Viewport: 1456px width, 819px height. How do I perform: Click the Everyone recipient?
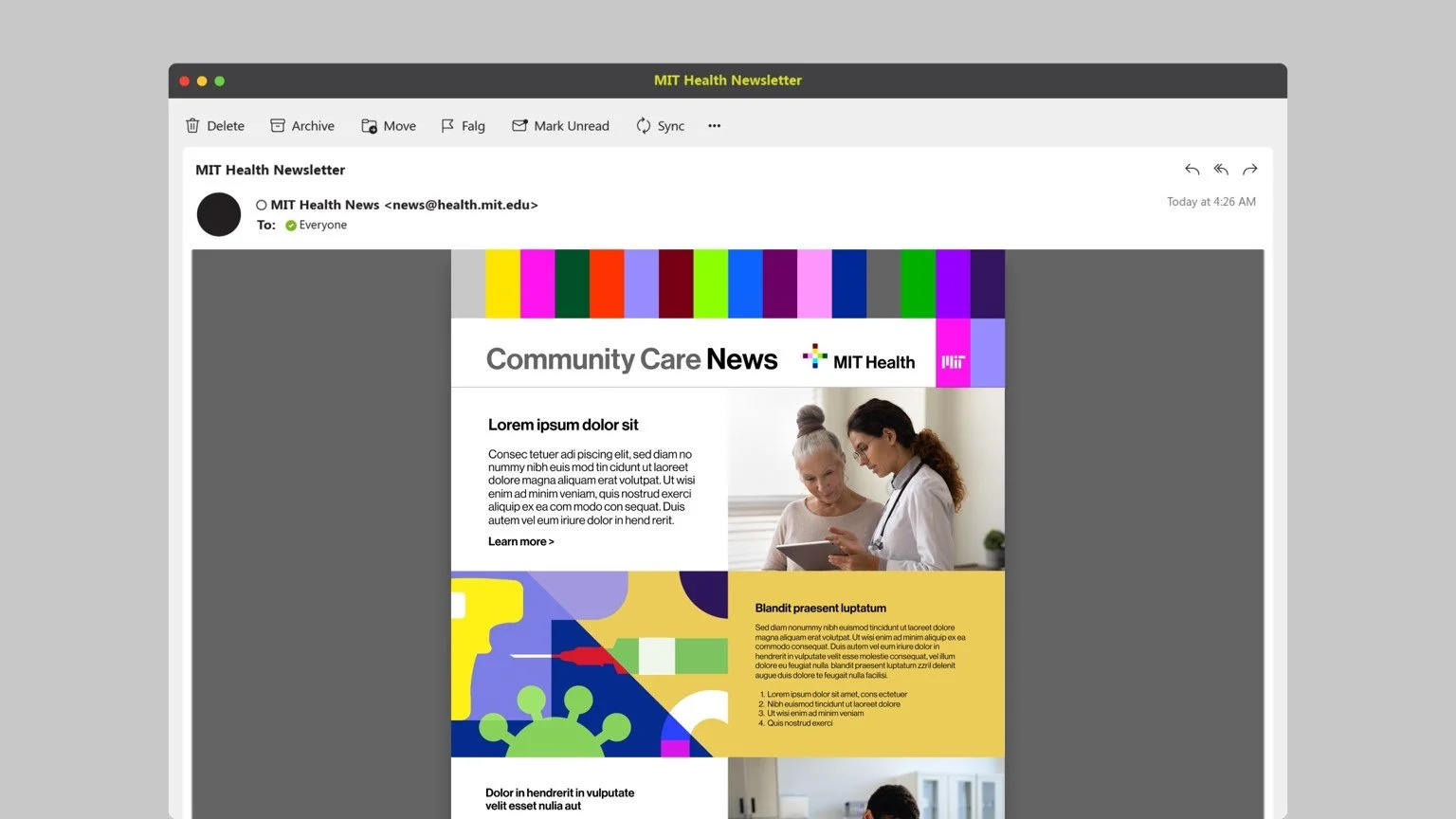(x=323, y=226)
